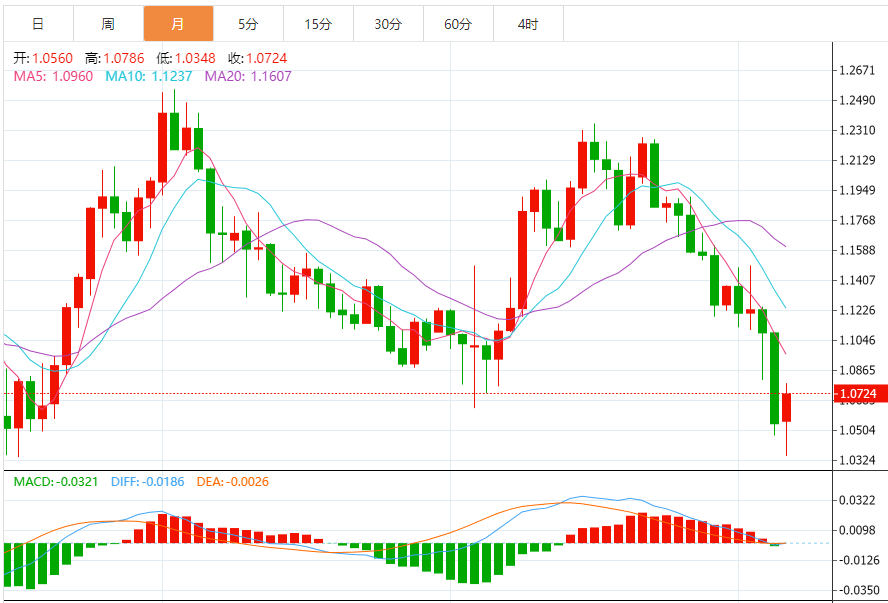Switch to the 30分 chart tab
888x603 pixels.
tap(388, 23)
